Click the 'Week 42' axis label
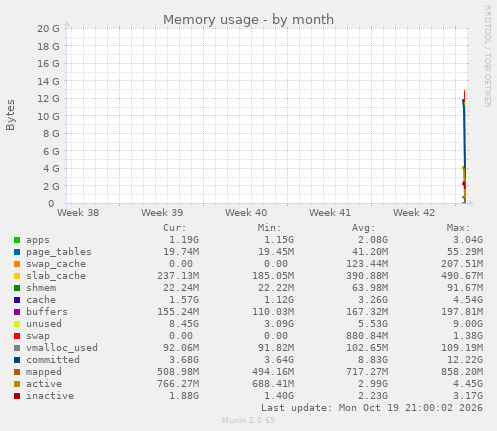This screenshot has width=497, height=431. coord(414,213)
